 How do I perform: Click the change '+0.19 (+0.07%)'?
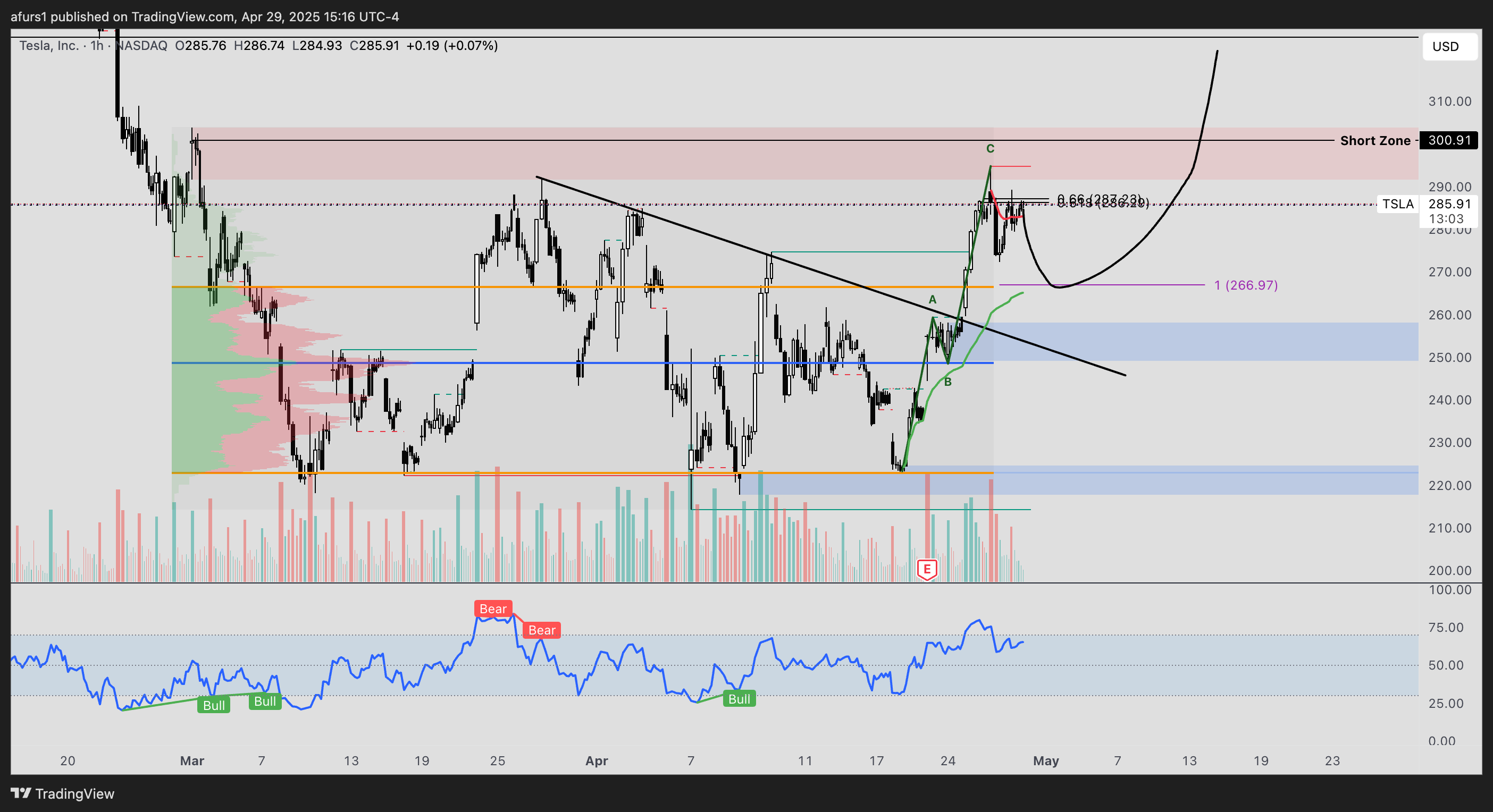click(452, 45)
